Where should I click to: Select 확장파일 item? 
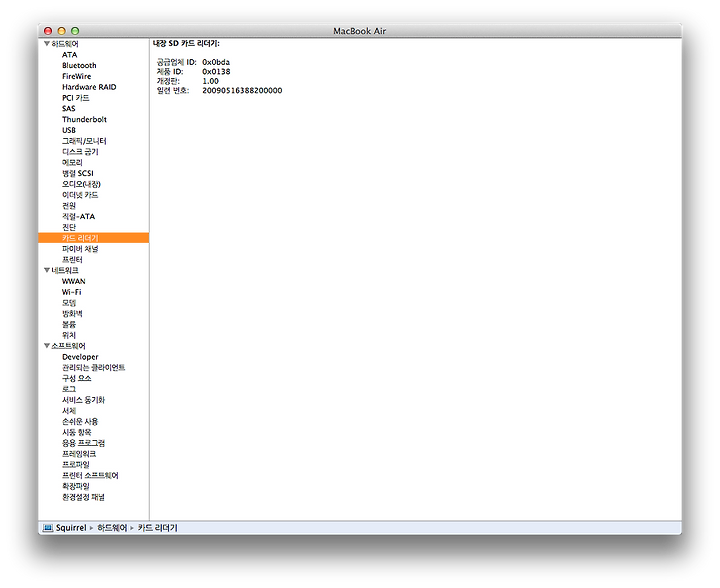click(76, 486)
